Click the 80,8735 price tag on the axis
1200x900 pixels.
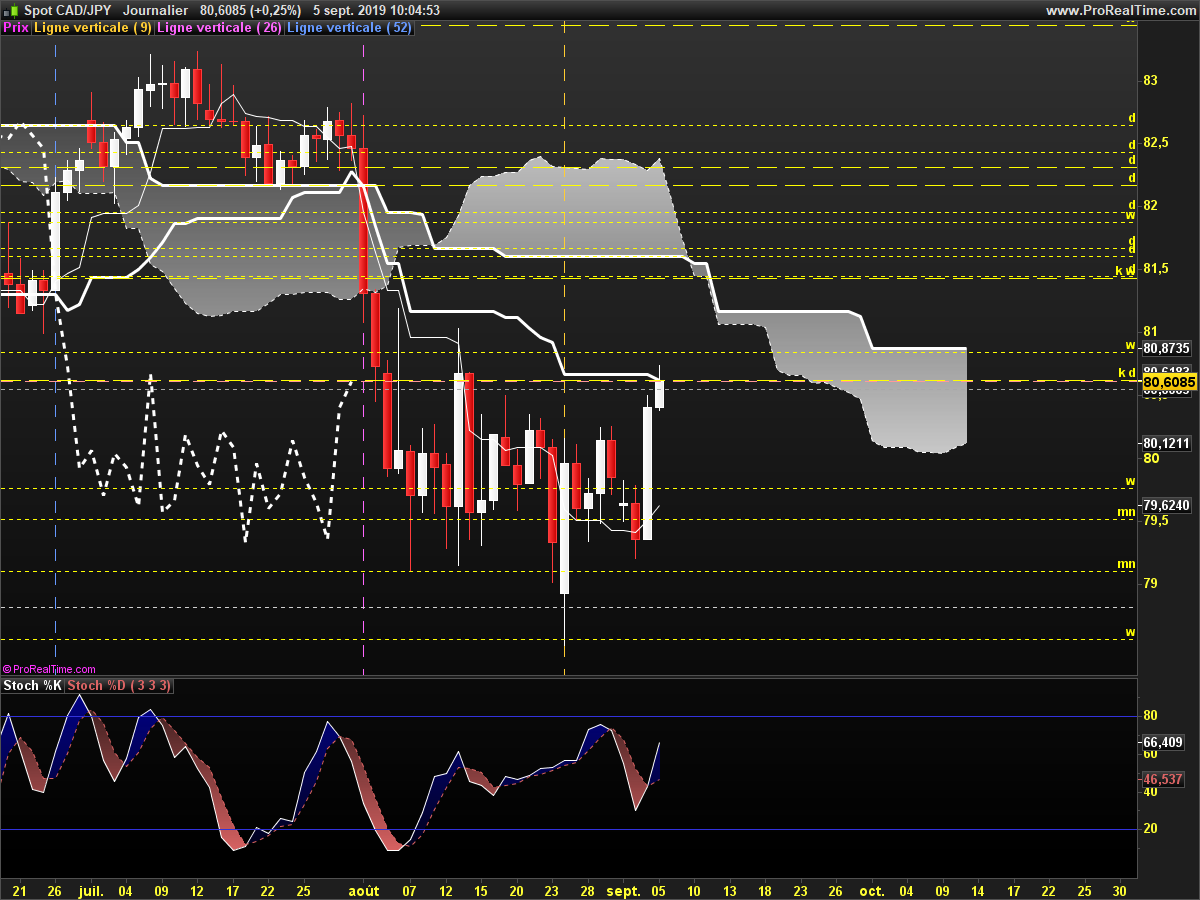click(1166, 349)
